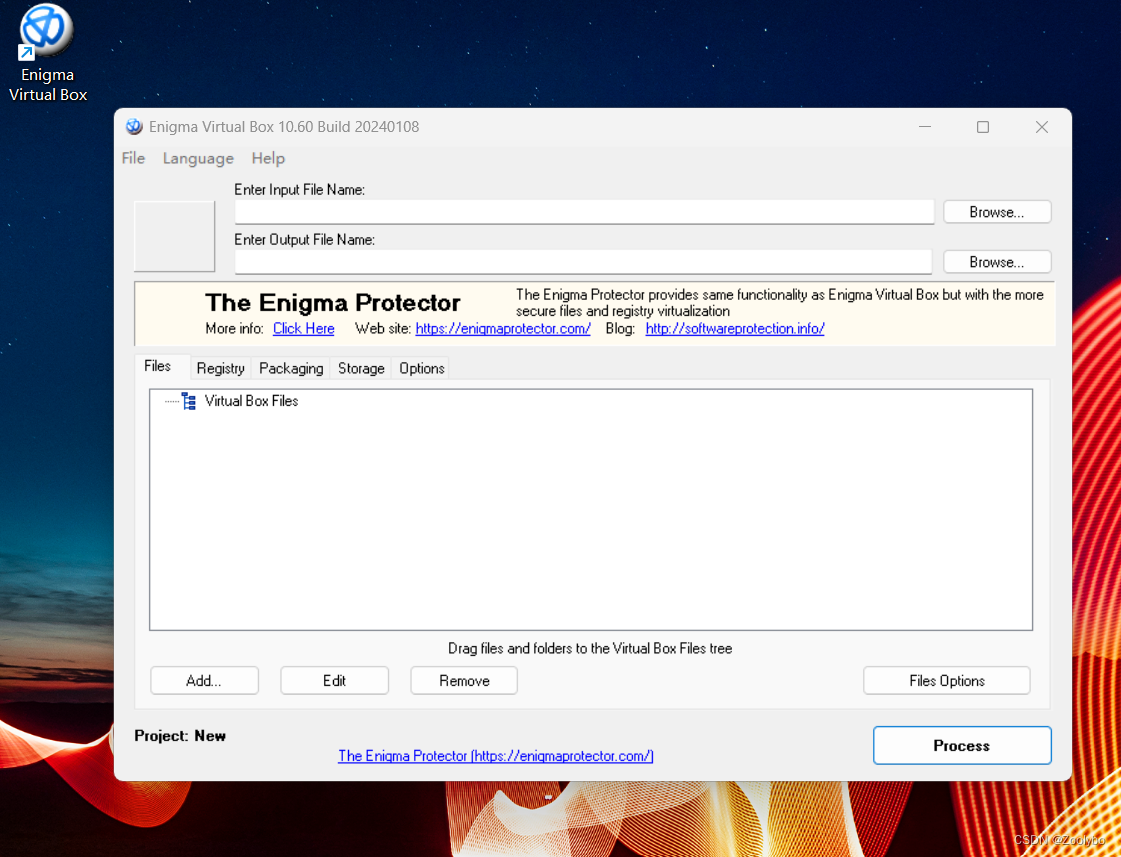
Task: Open the softwareprotection.info blog link
Action: [735, 328]
